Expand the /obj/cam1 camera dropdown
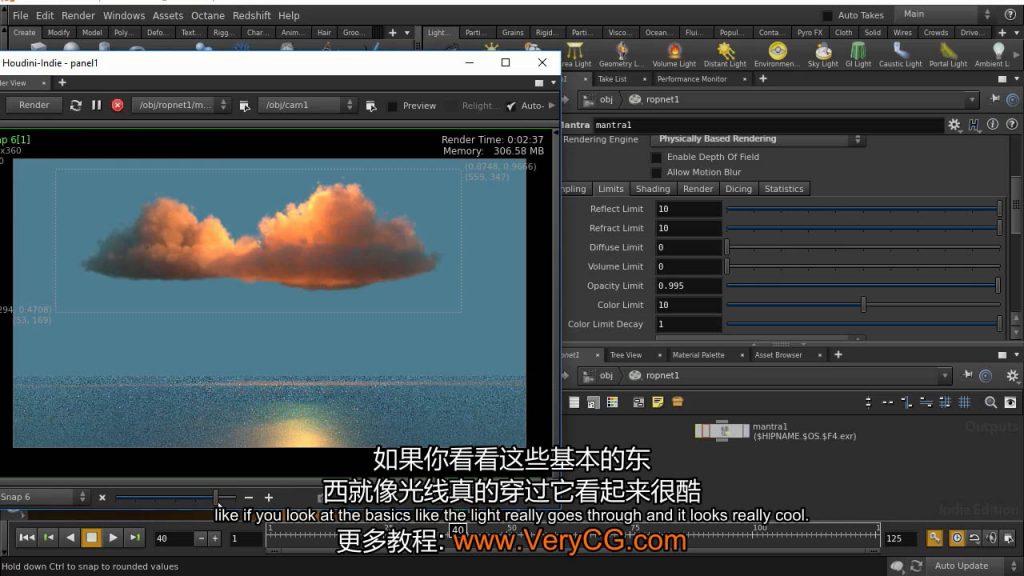Image resolution: width=1024 pixels, height=576 pixels. (x=349, y=105)
